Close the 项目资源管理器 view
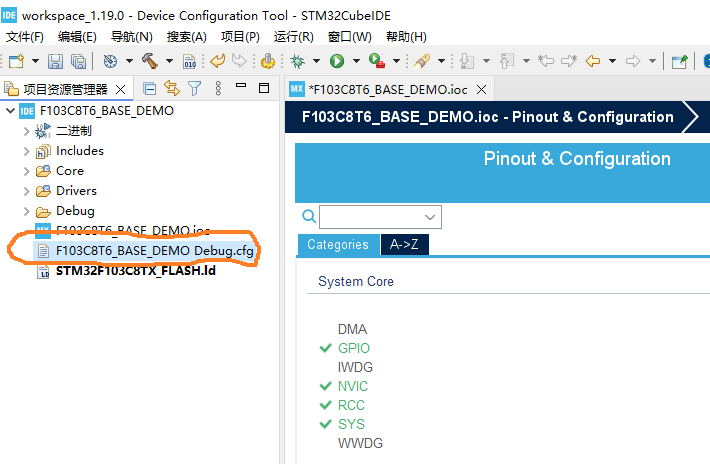This screenshot has height=464, width=710. [120, 89]
